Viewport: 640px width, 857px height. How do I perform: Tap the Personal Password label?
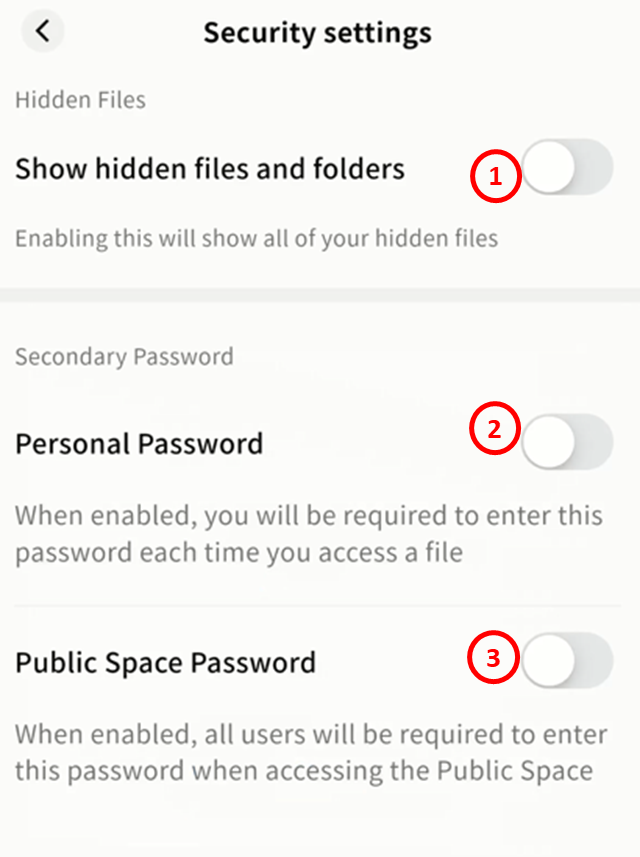coord(139,443)
